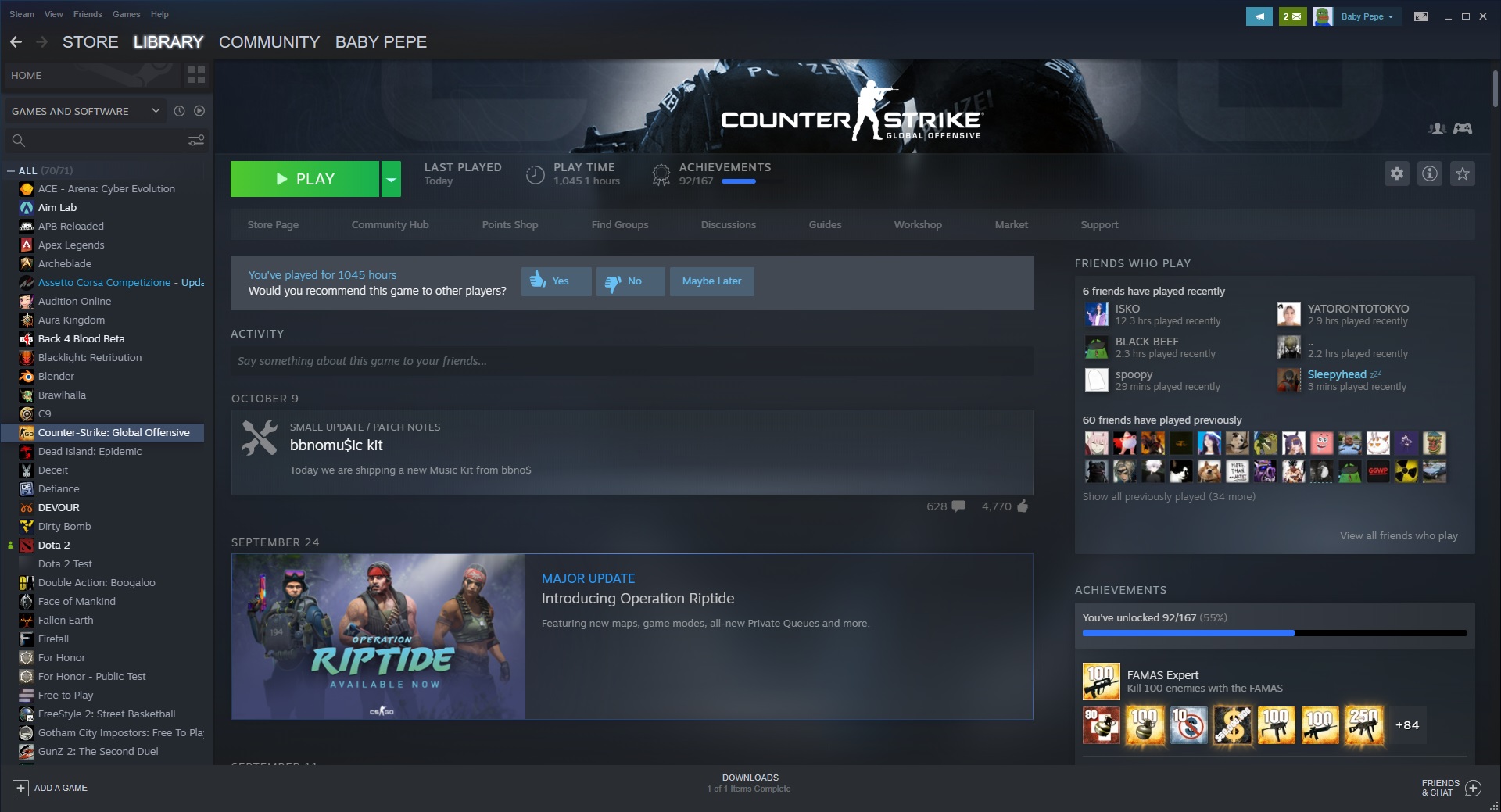Open Operation Riptide thumbnail
Image resolution: width=1501 pixels, height=812 pixels.
[x=378, y=637]
